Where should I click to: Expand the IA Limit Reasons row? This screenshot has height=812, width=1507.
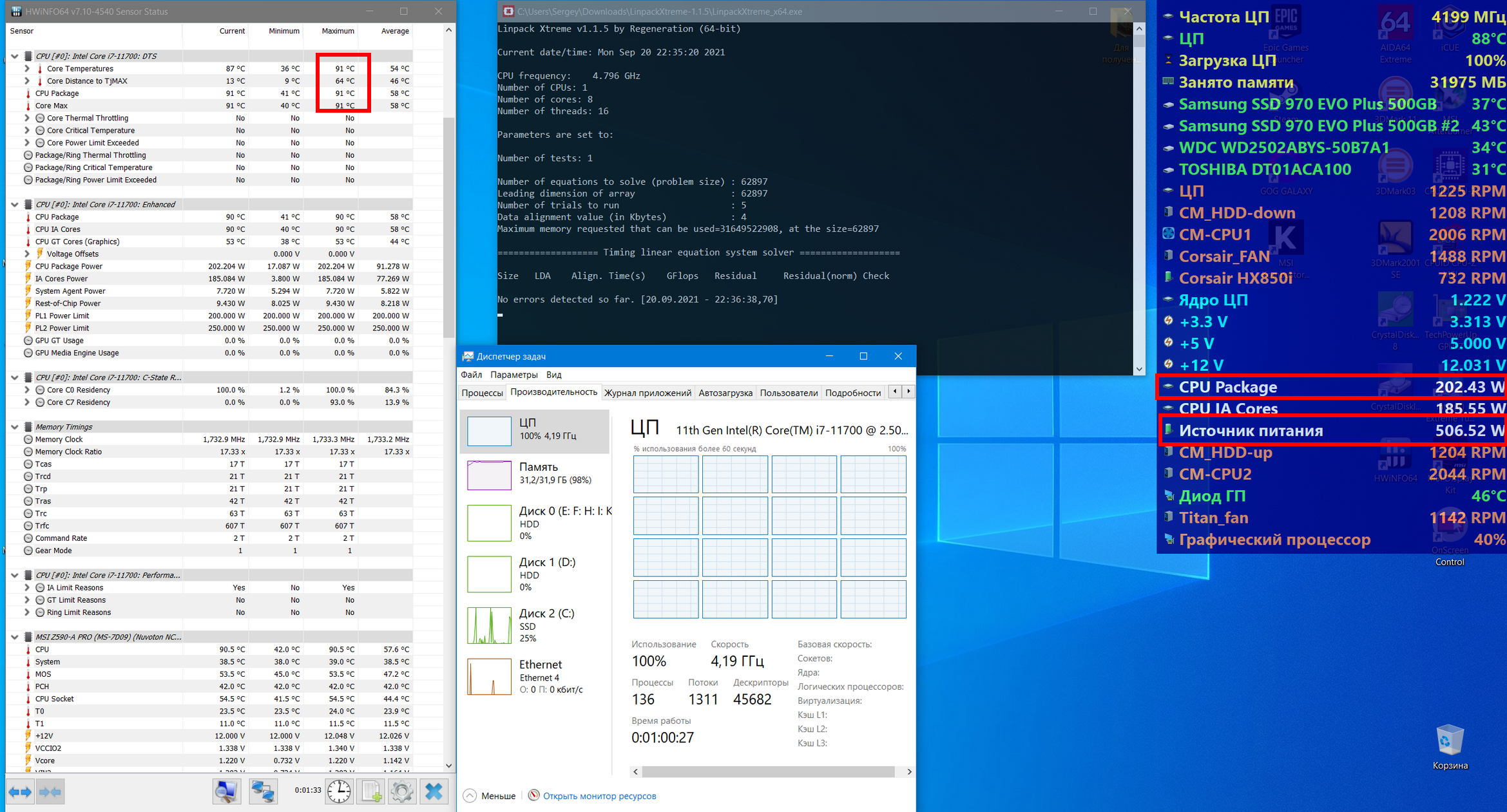coord(27,588)
